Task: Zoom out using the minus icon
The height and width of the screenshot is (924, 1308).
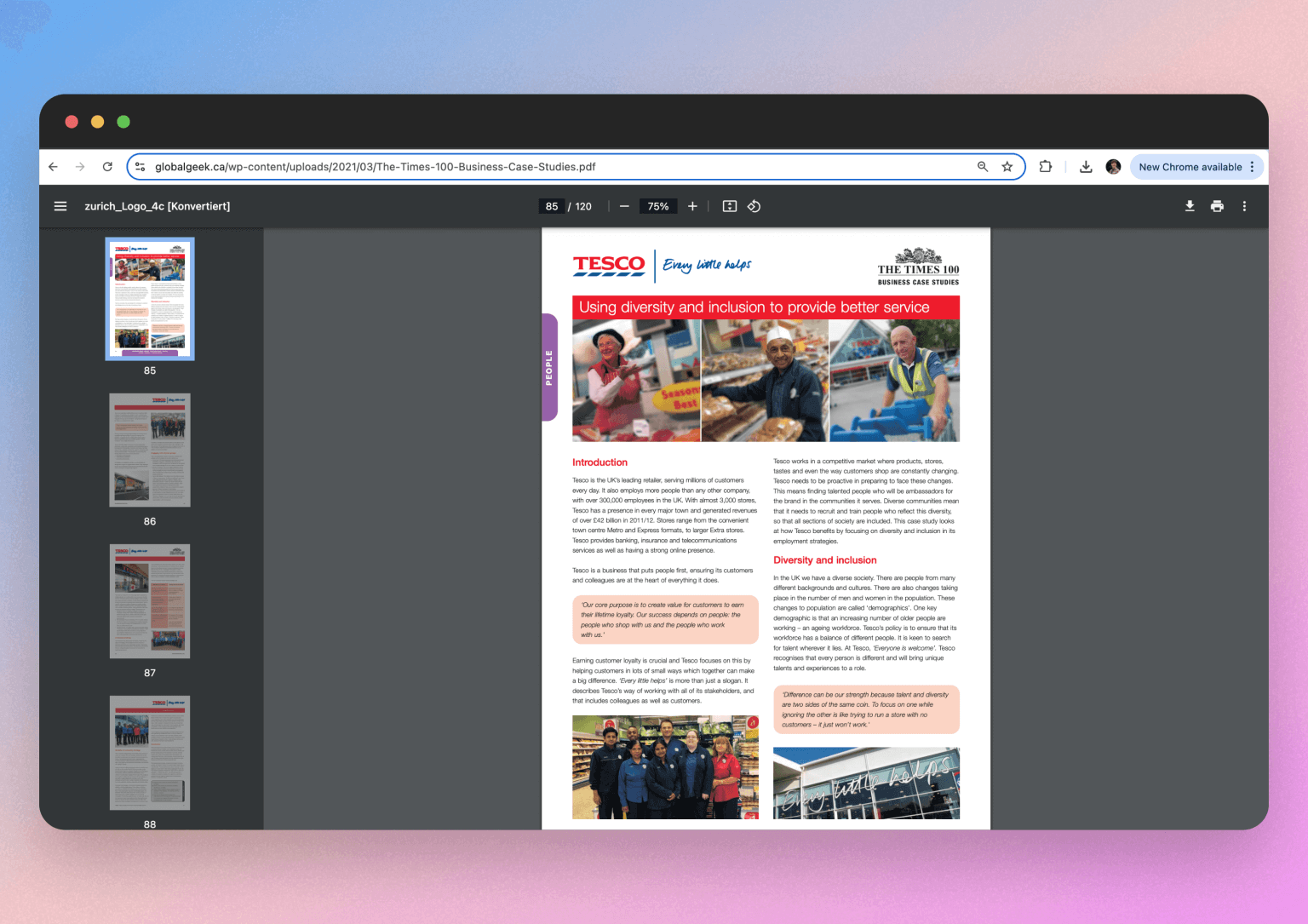Action: 624,205
